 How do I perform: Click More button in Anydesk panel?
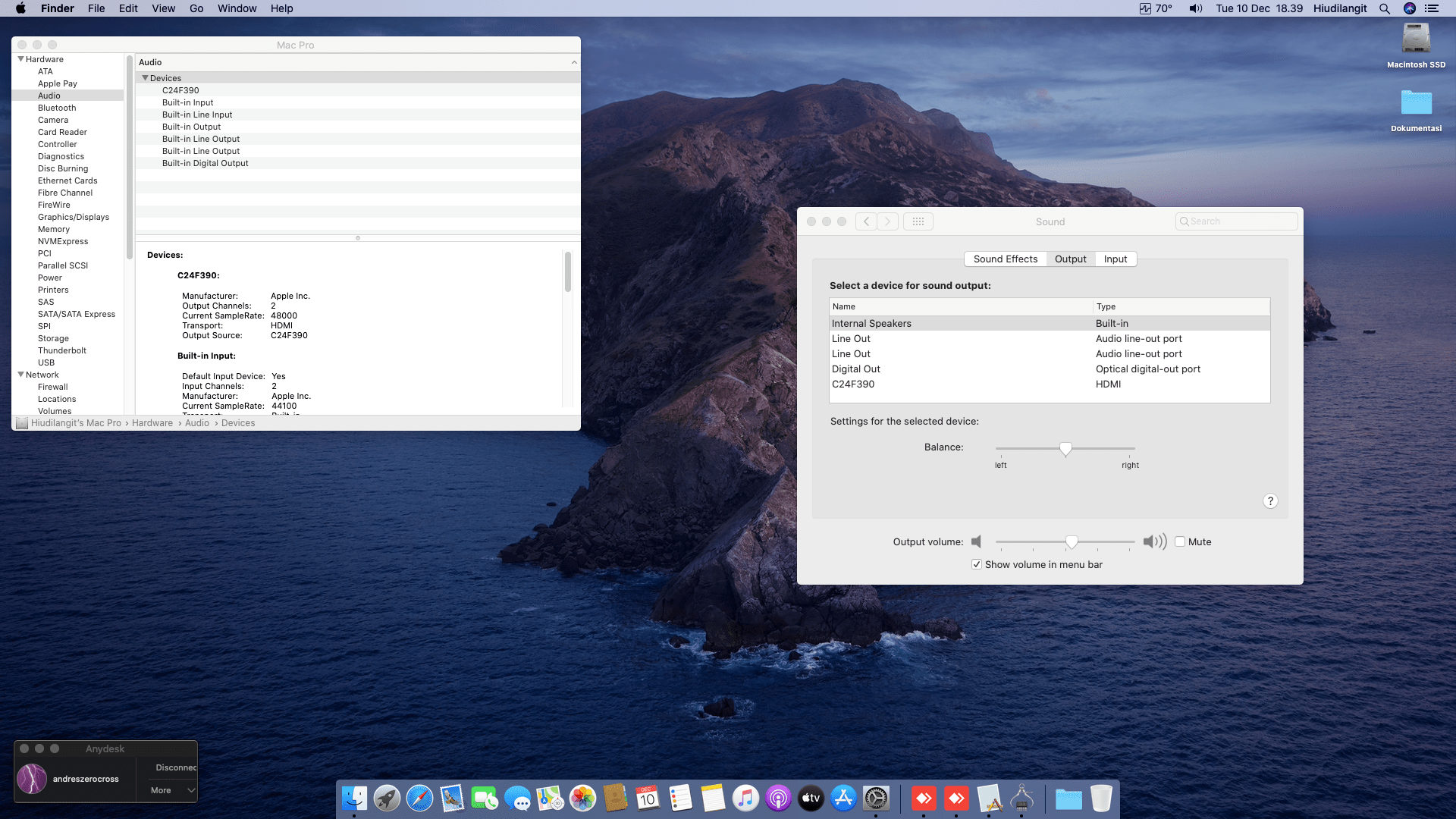pyautogui.click(x=161, y=790)
